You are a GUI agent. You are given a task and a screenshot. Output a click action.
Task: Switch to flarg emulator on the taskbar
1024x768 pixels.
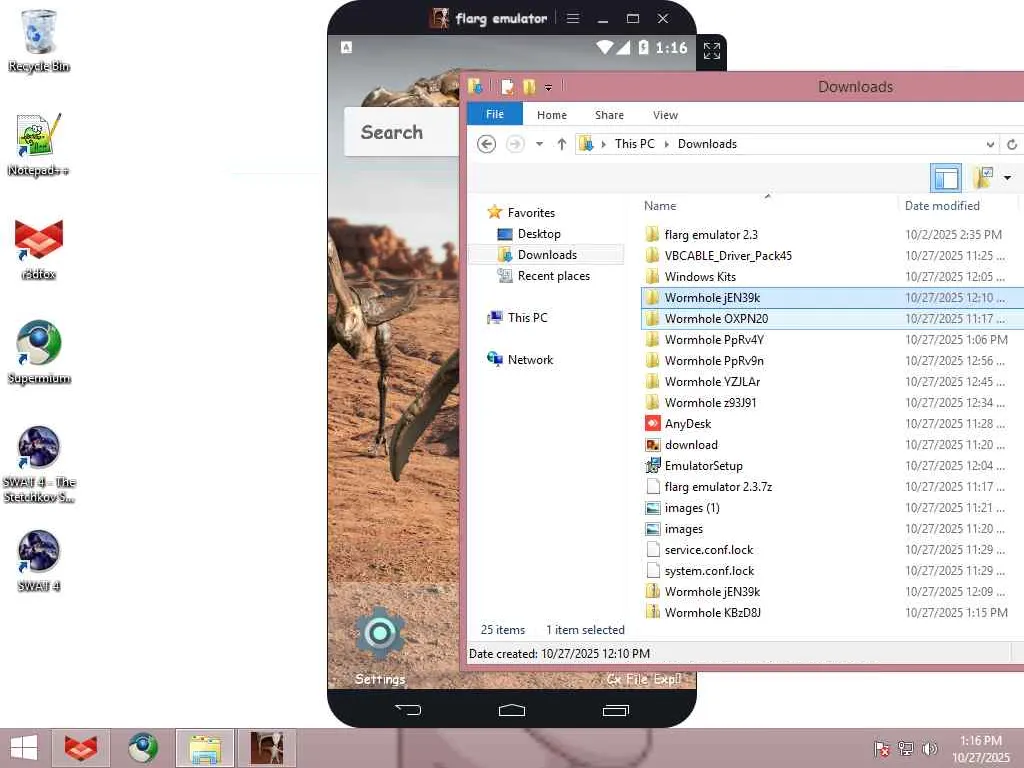coord(266,748)
